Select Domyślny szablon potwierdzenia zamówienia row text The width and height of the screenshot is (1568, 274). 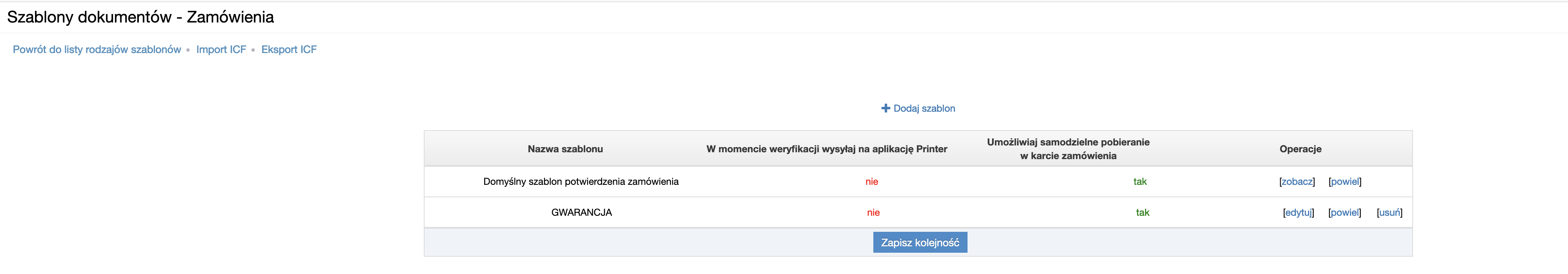click(581, 182)
